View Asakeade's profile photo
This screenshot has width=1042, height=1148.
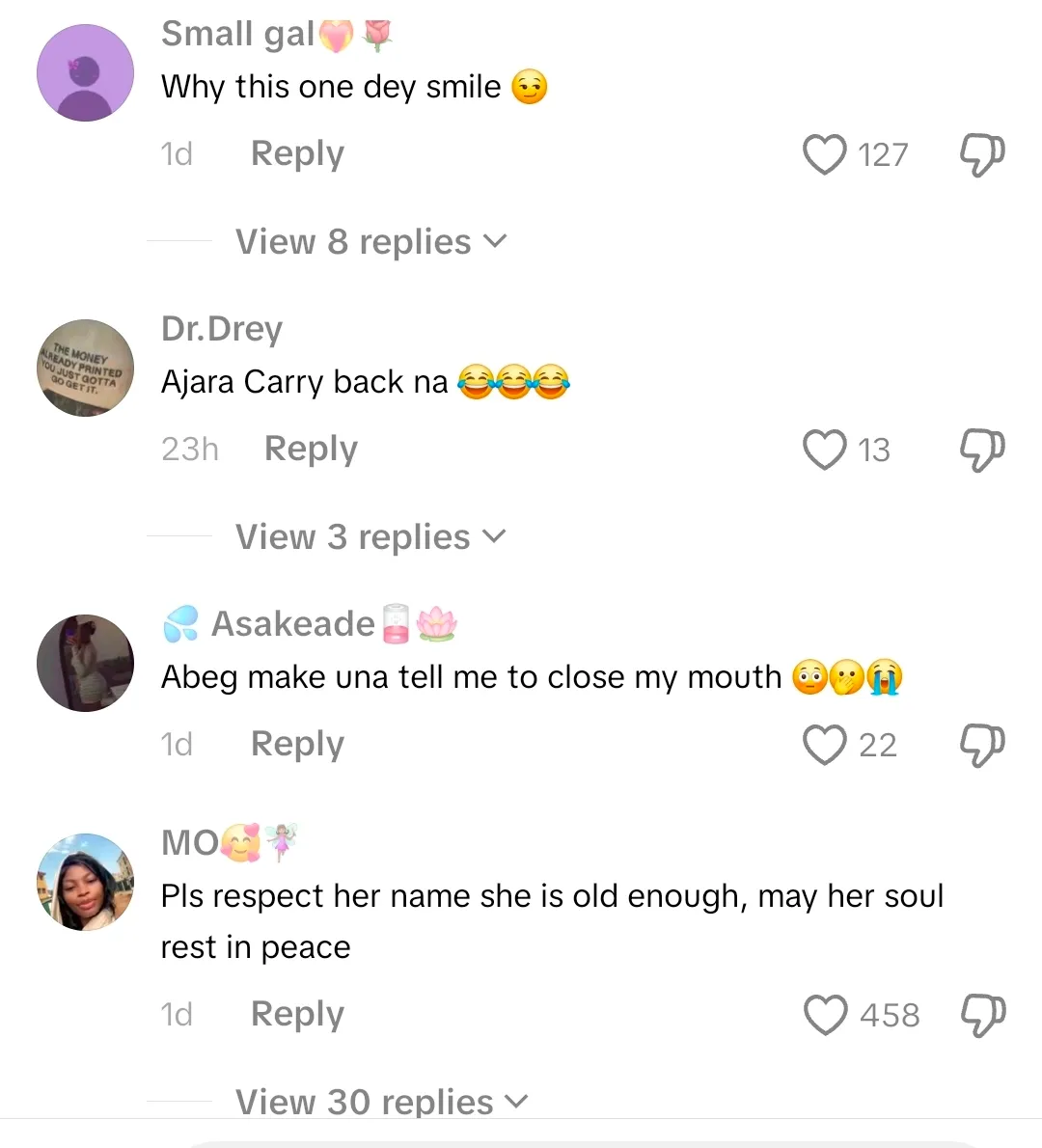tap(85, 664)
